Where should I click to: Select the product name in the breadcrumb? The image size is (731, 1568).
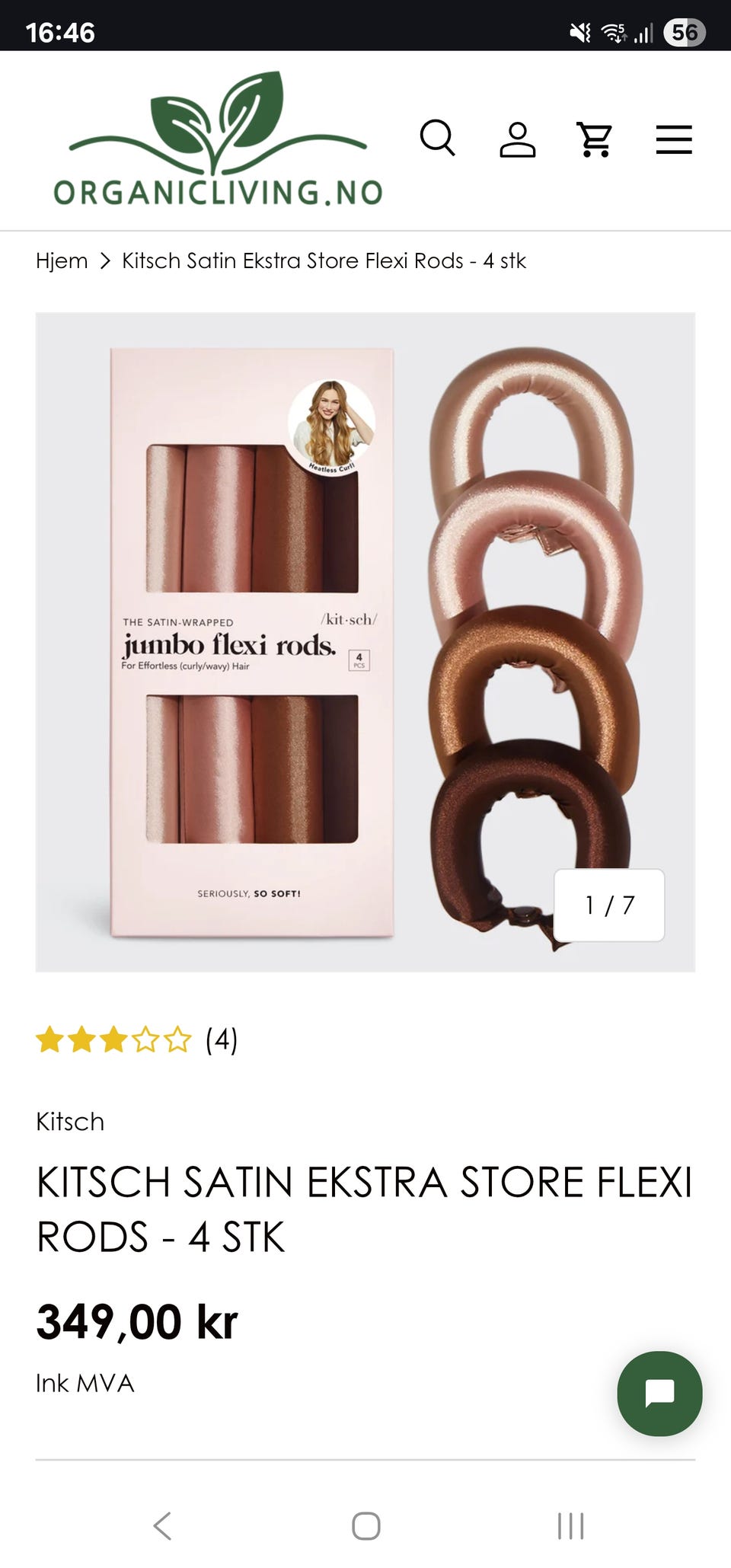(324, 260)
